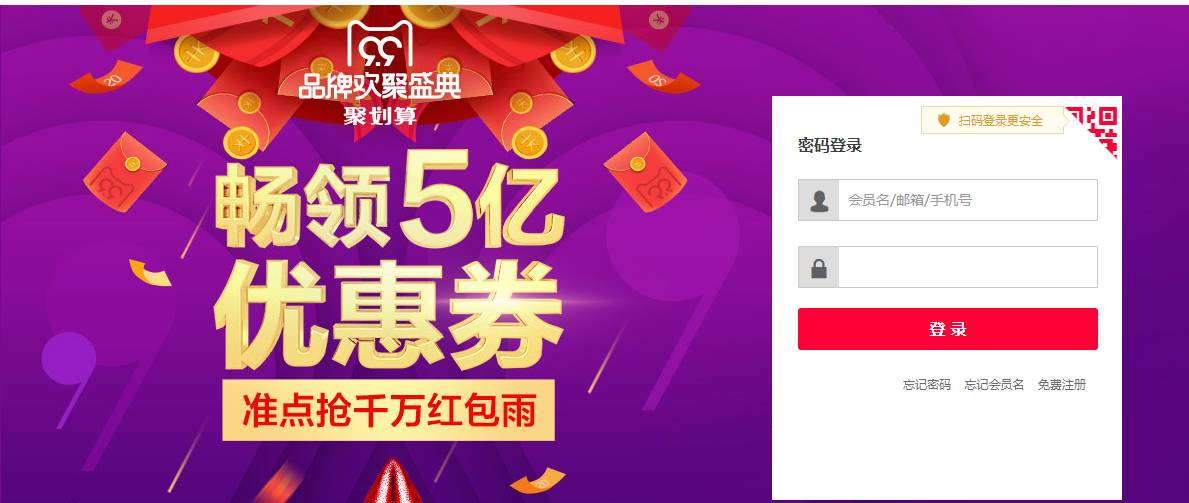Click the 聚划算 logo under the banner title
The width and height of the screenshot is (1189, 503).
coord(379,115)
